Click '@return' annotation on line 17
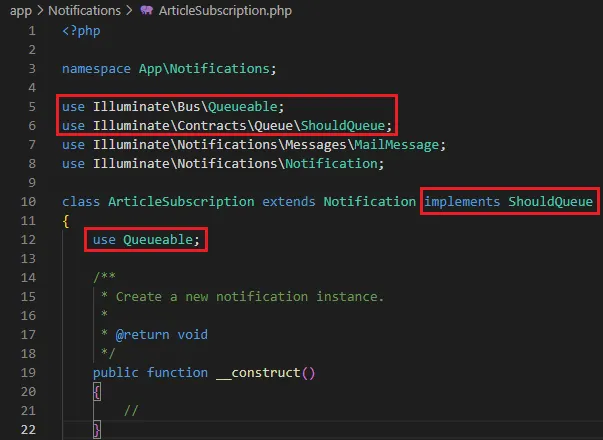603x440 pixels. [x=142, y=335]
